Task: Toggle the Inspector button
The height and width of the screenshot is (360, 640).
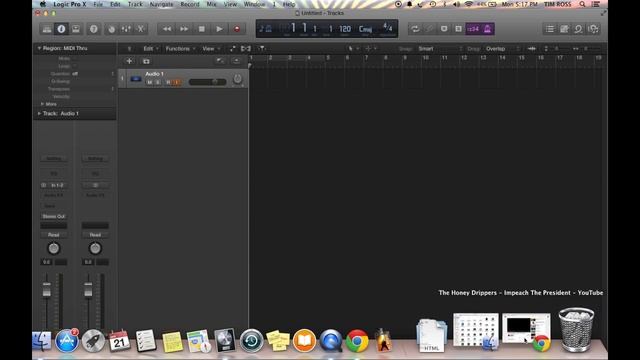Action: [x=61, y=29]
